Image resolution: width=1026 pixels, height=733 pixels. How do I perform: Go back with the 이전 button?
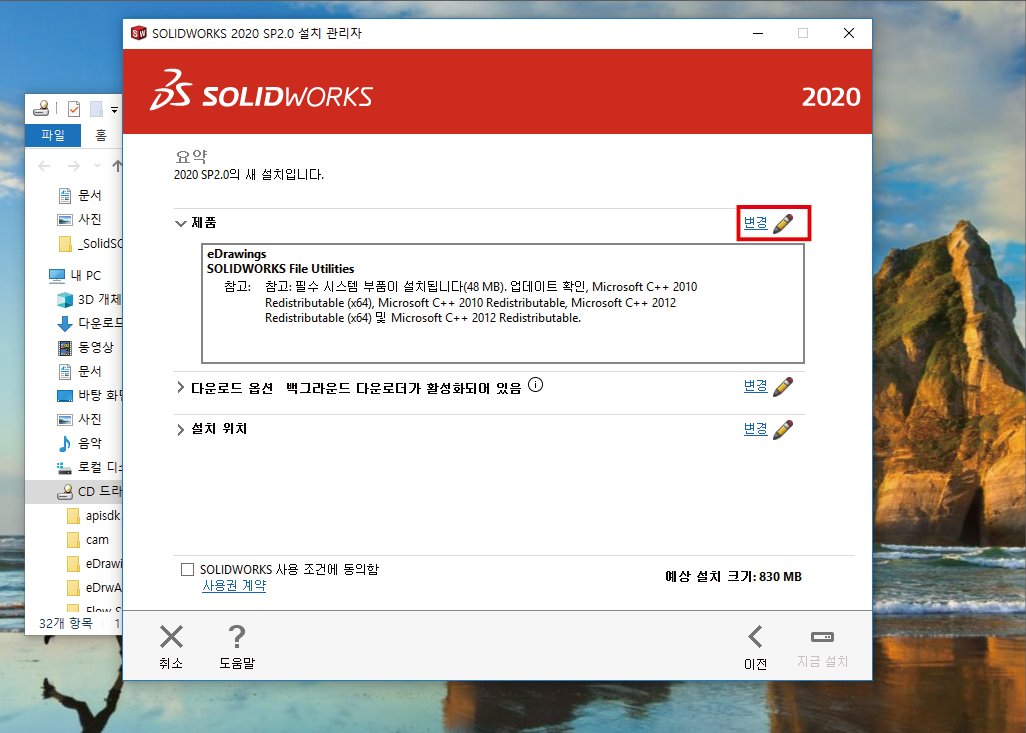(x=756, y=647)
